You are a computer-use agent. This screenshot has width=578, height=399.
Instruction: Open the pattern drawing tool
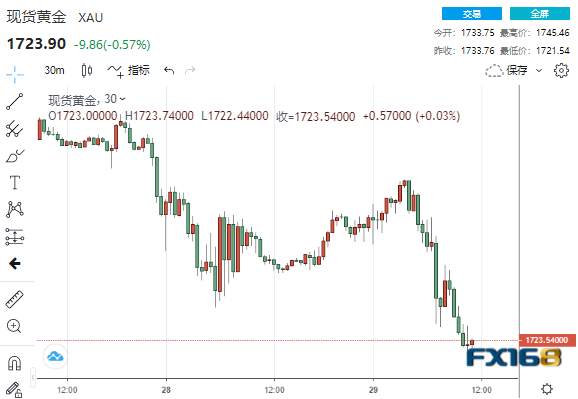point(15,209)
